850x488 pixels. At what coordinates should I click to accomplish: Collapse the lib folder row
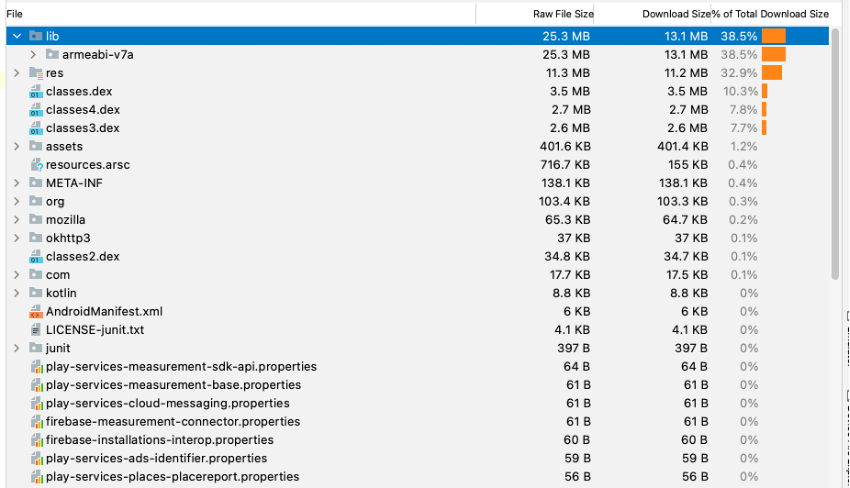coord(17,36)
